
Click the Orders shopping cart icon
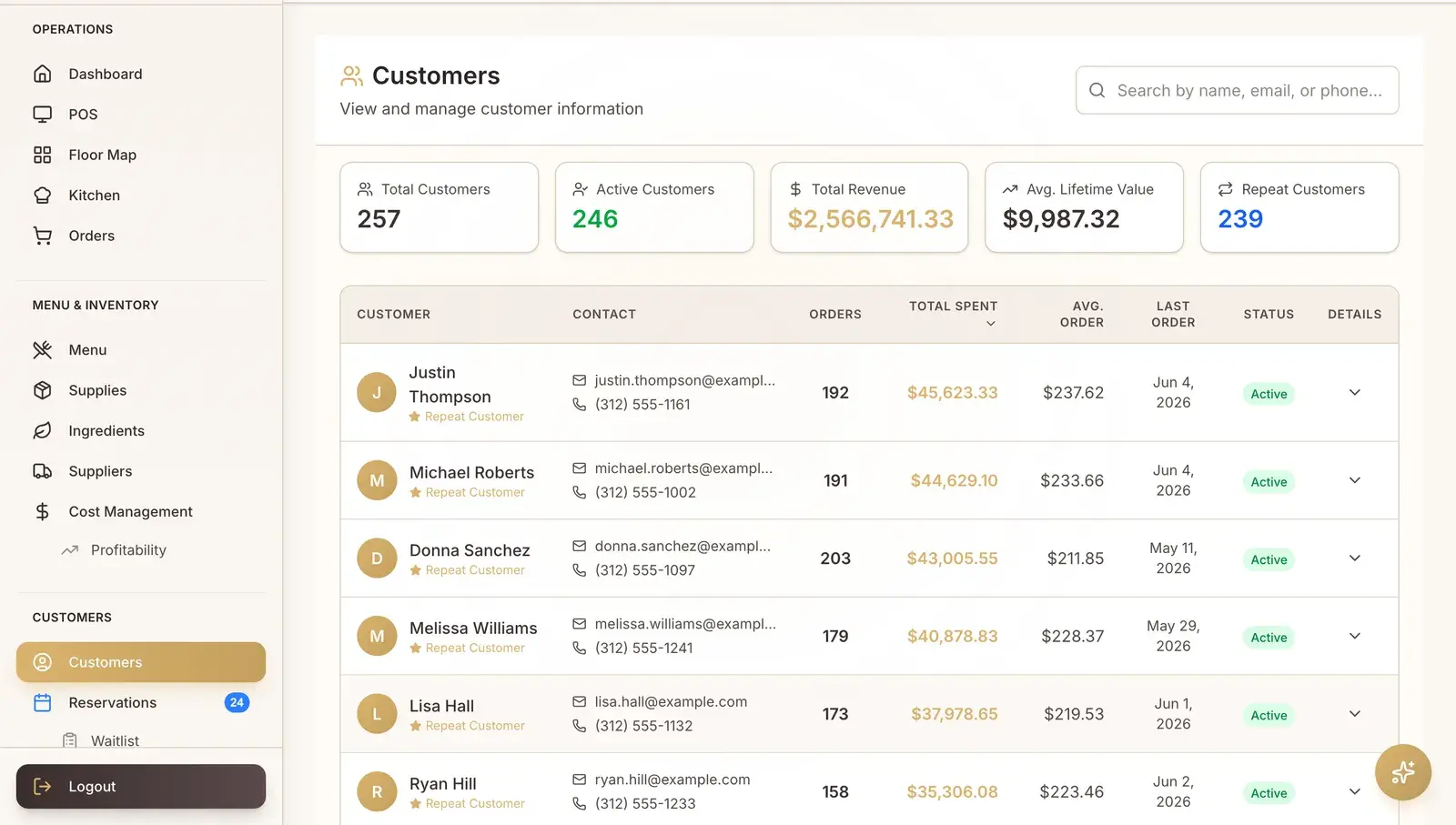tap(42, 236)
